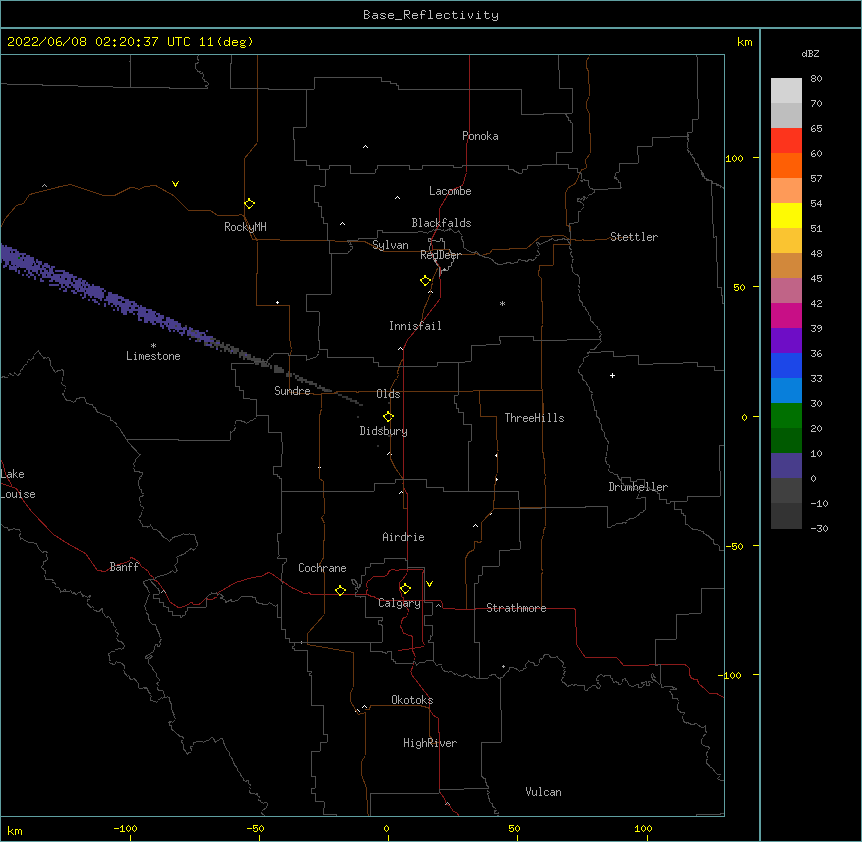Click the Innisfail town label

(415, 326)
